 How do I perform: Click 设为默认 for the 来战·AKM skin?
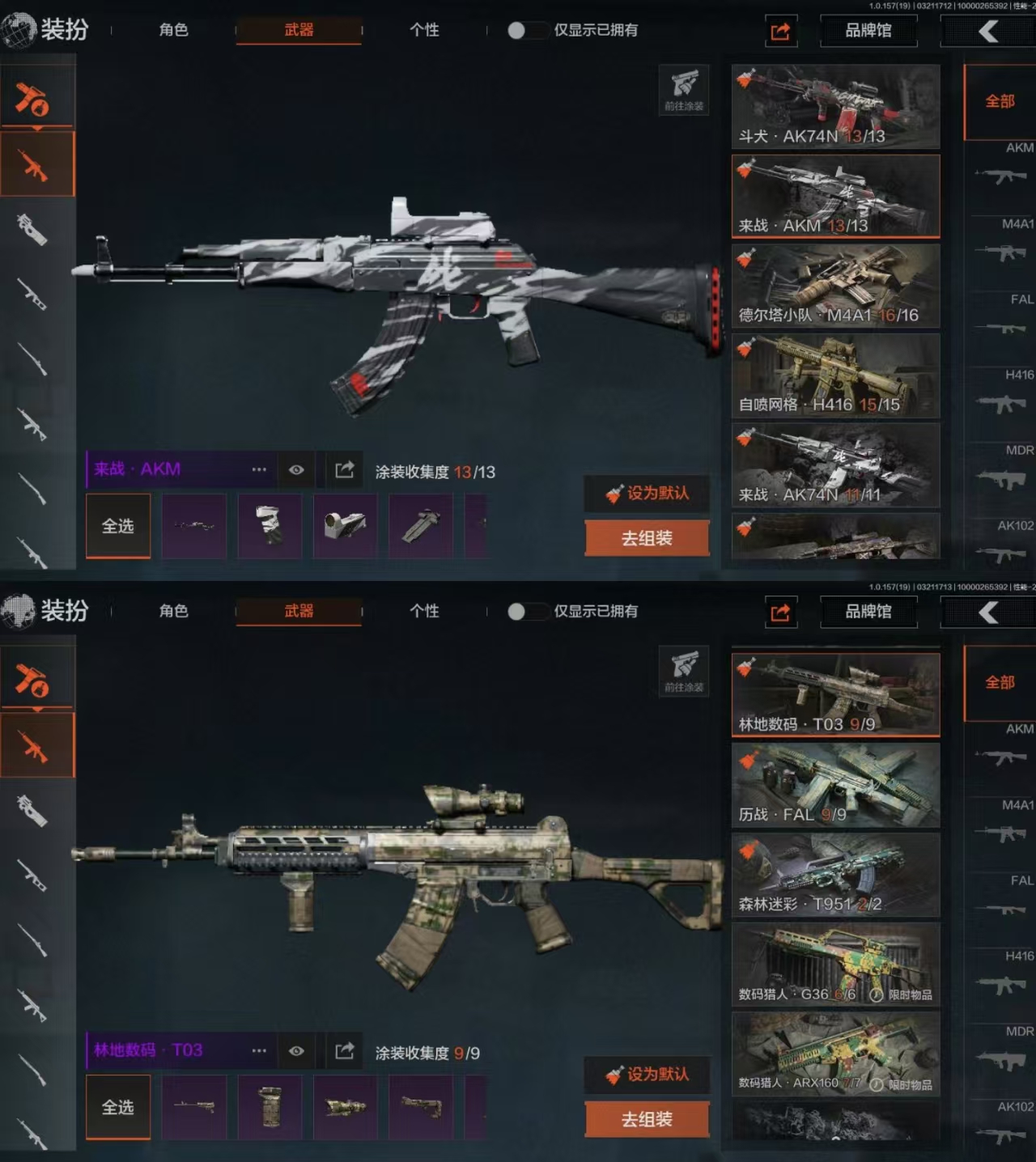pyautogui.click(x=647, y=493)
